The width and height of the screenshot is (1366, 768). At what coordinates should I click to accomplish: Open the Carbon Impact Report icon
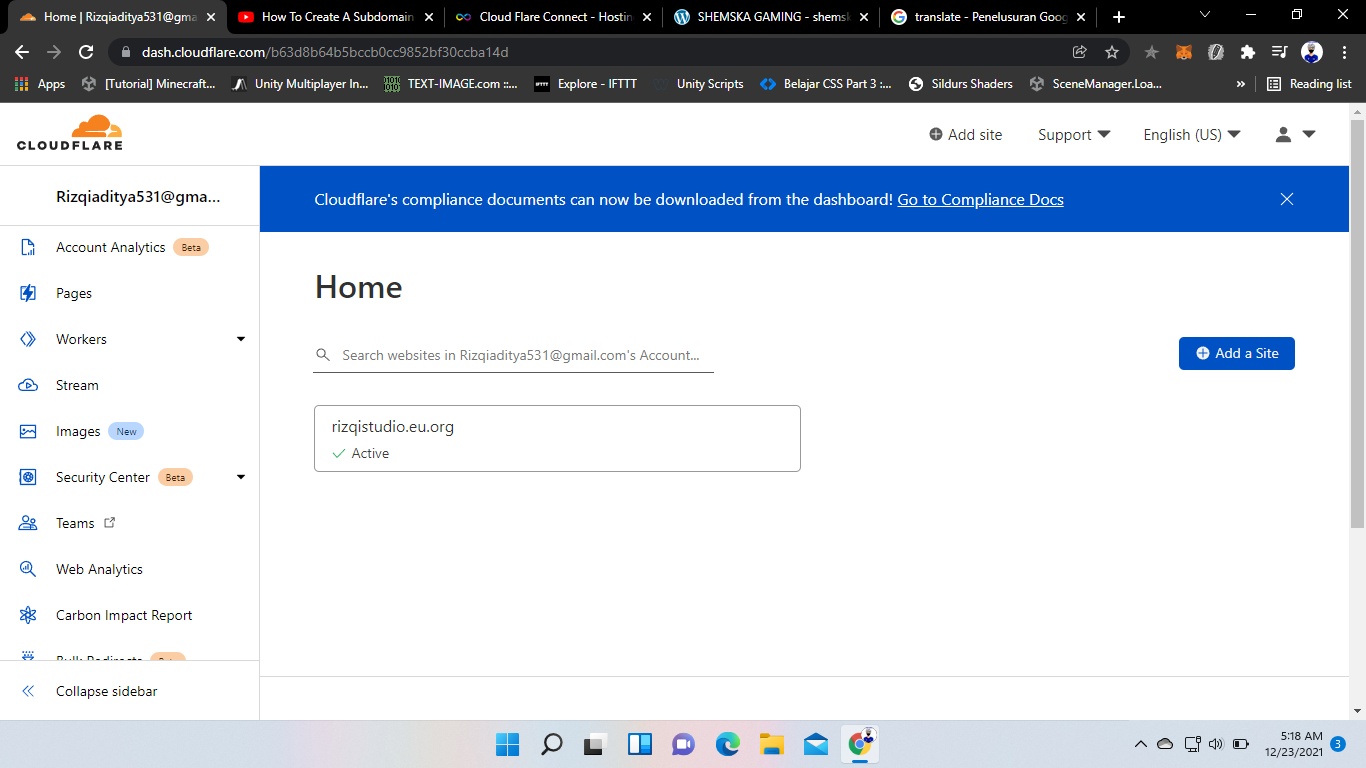28,615
